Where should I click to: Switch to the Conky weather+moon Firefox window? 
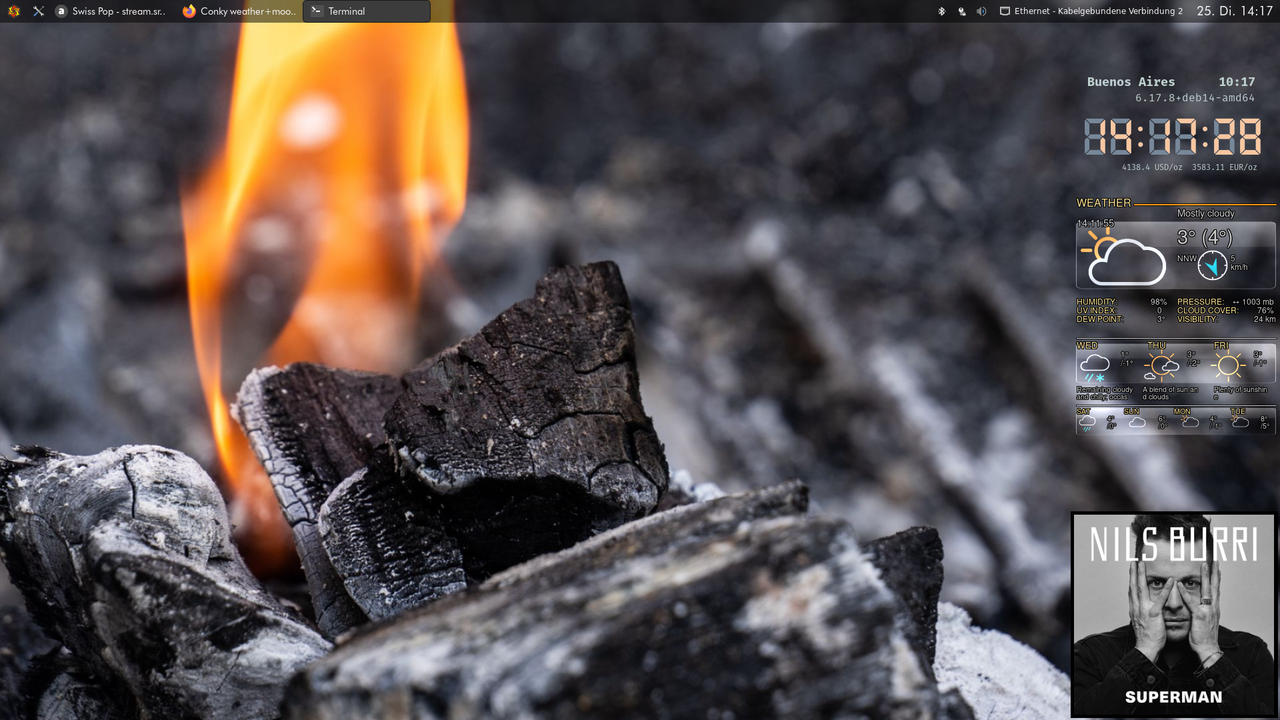pyautogui.click(x=239, y=11)
